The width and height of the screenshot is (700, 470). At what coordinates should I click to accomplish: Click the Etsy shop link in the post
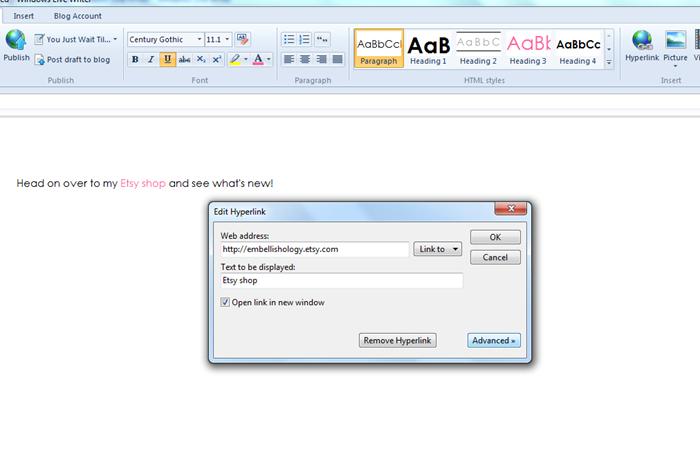tap(143, 183)
